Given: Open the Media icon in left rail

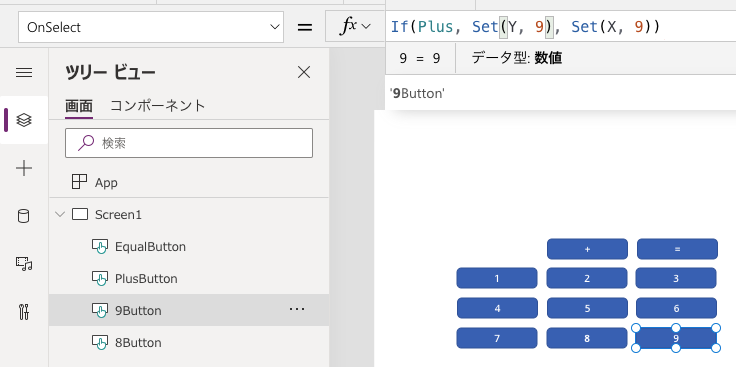Looking at the screenshot, I should [x=24, y=264].
